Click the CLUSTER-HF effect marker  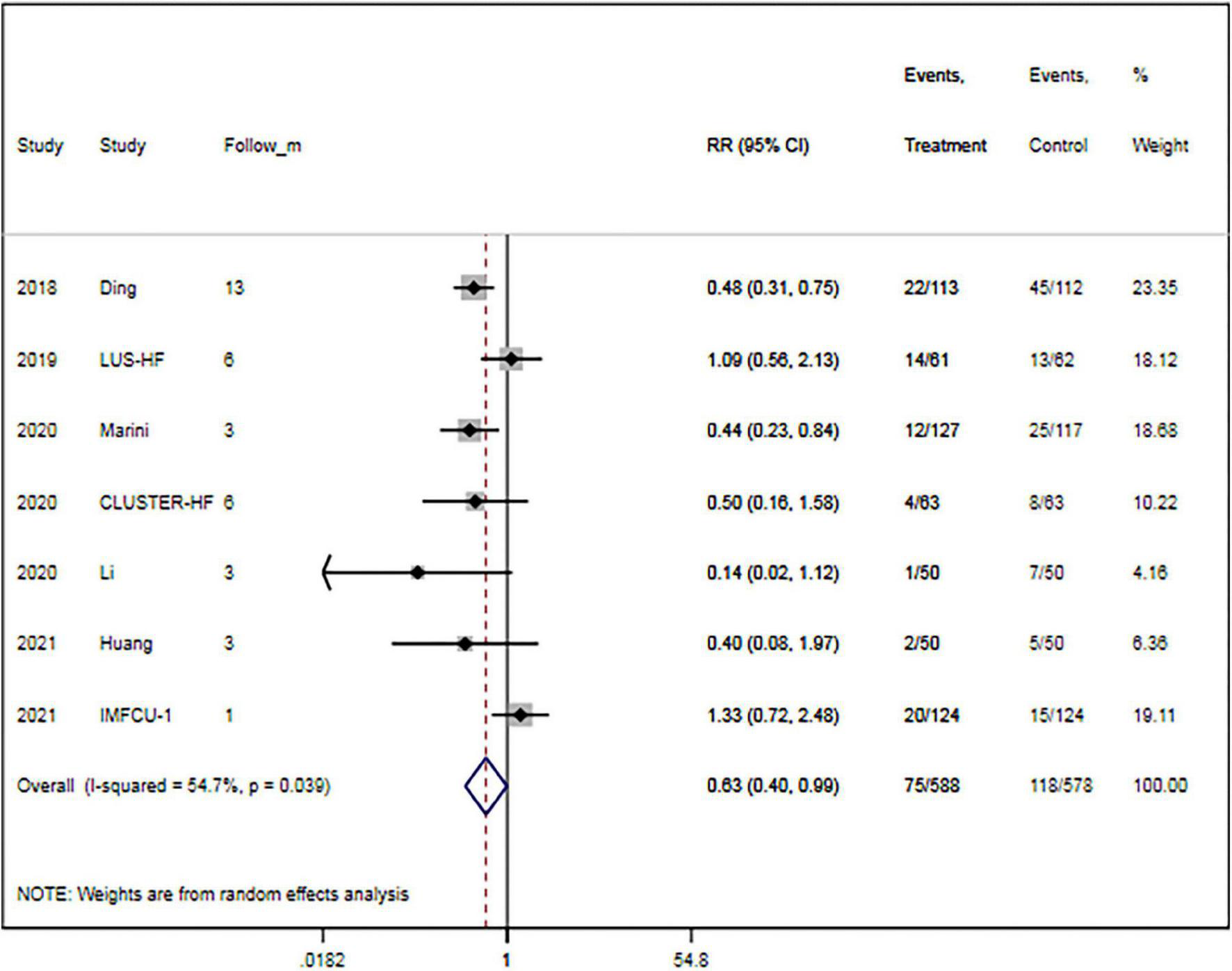coord(475,501)
